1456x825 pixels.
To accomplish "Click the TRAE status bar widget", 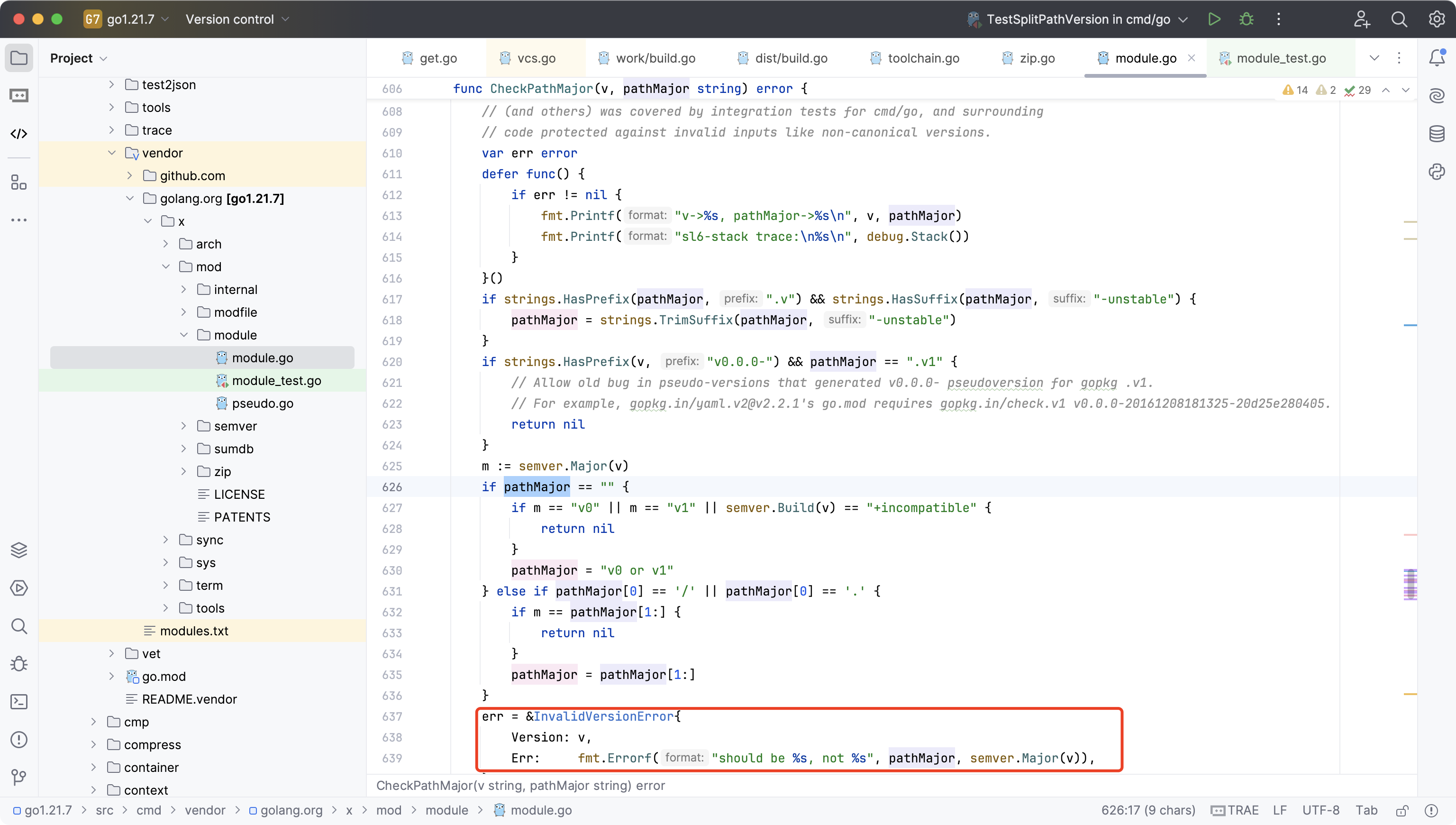I will pos(1235,810).
